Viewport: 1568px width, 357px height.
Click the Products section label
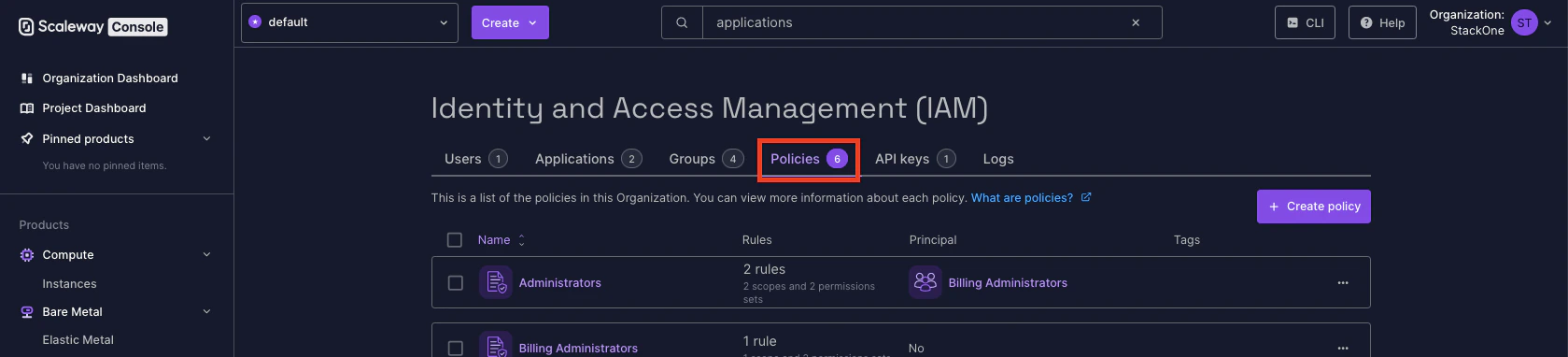click(x=44, y=225)
